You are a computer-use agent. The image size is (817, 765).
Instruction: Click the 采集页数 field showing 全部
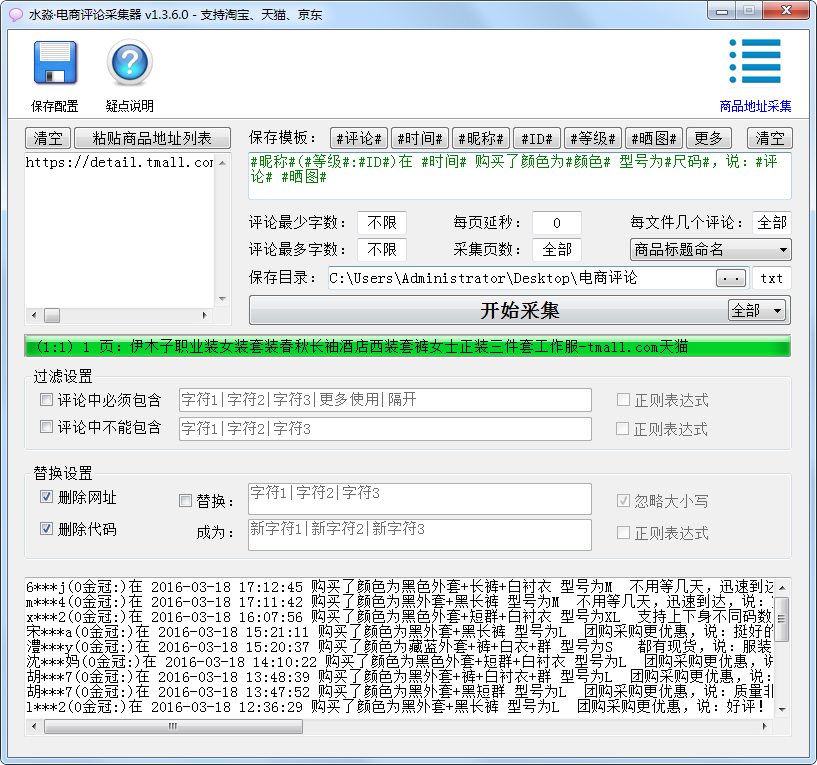point(557,249)
